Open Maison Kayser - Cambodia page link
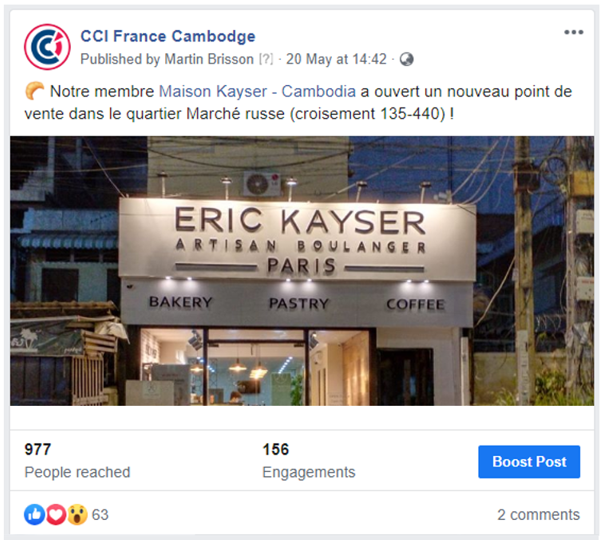This screenshot has height=540, width=601. 257,92
